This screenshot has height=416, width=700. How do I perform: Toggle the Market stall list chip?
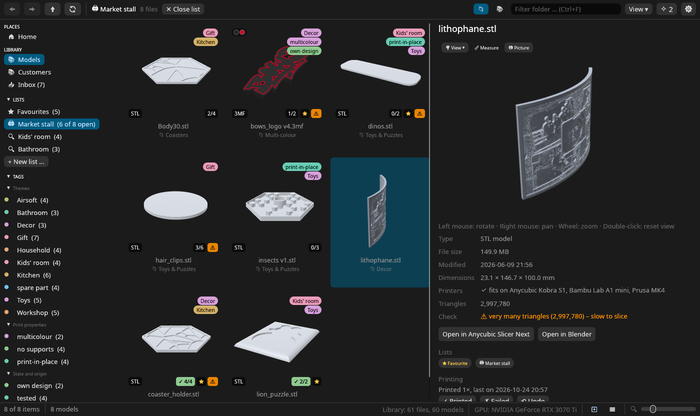(x=495, y=363)
